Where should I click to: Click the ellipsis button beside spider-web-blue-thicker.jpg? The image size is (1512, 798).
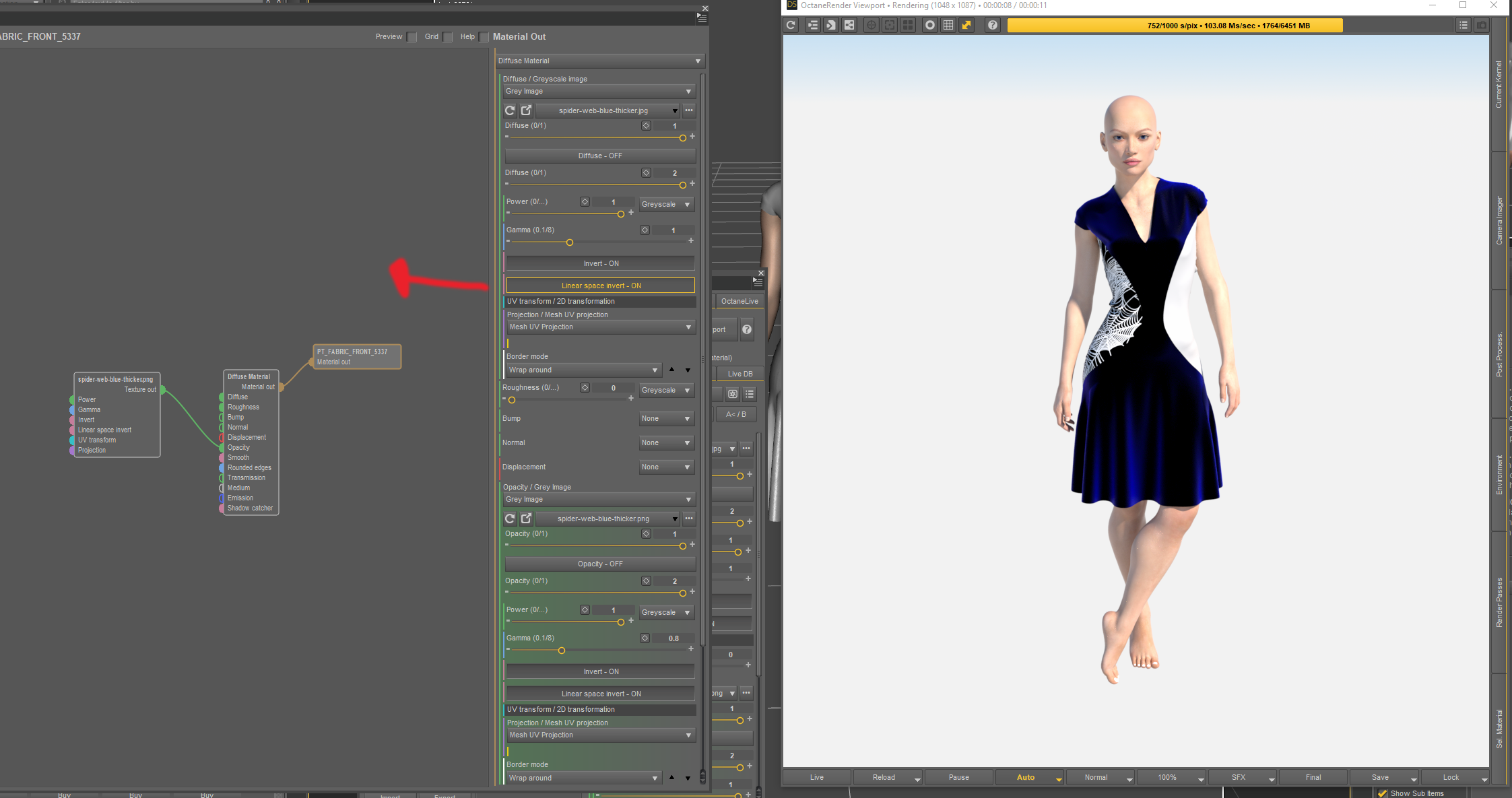(689, 110)
